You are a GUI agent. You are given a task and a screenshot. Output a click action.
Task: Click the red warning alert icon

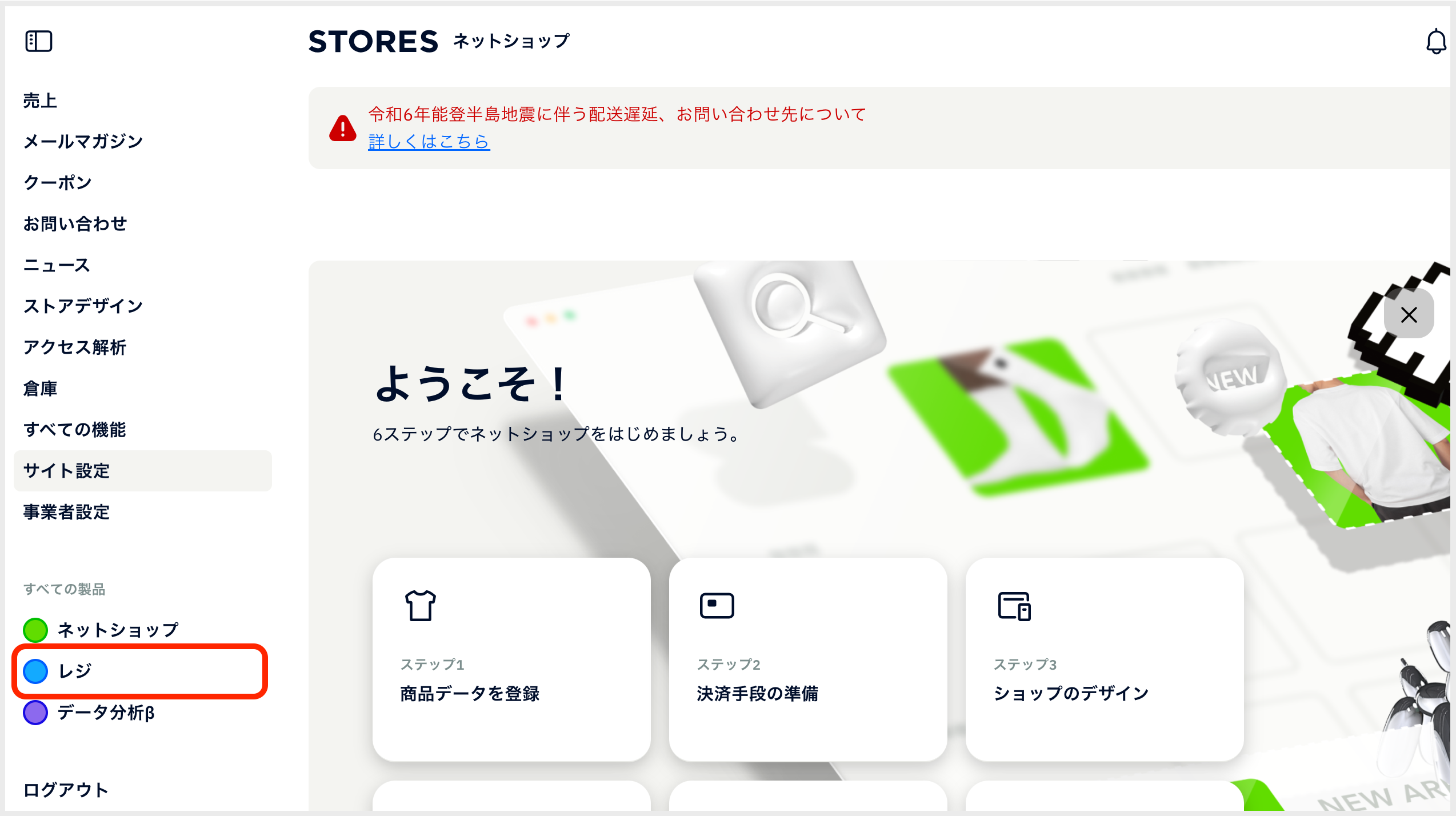click(x=343, y=128)
